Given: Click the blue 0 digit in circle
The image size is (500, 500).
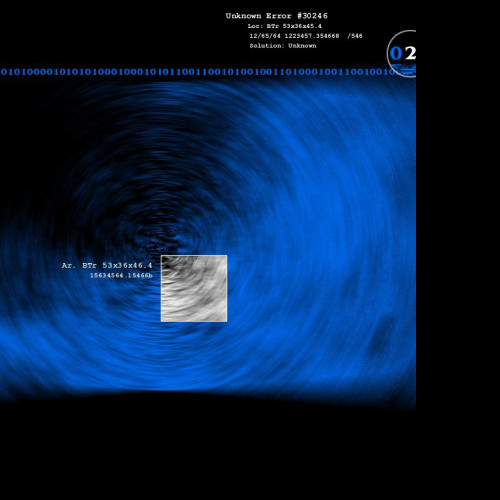Looking at the screenshot, I should 396,53.
